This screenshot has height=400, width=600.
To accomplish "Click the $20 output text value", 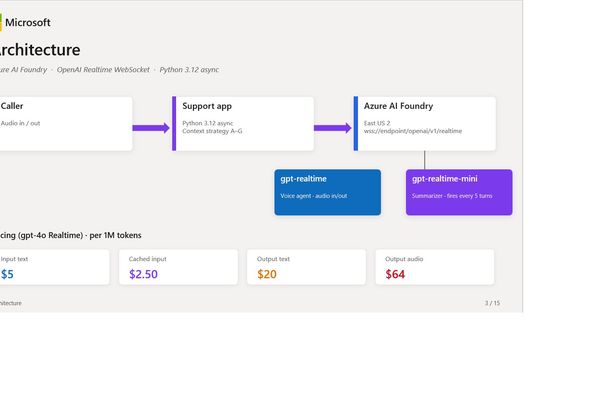I will point(267,274).
